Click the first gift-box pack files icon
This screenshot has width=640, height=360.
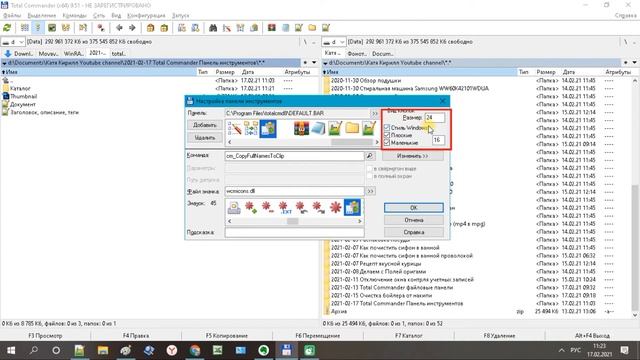tap(151, 28)
